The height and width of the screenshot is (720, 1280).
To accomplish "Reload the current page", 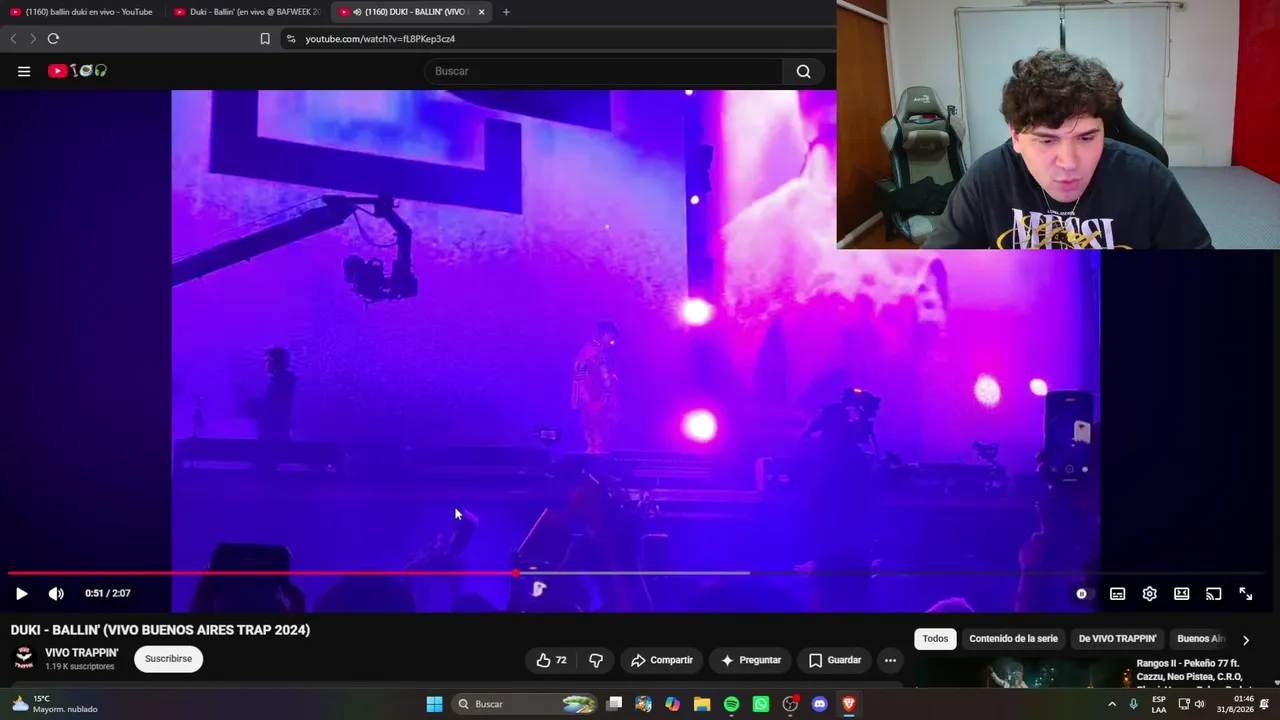I will pos(53,39).
